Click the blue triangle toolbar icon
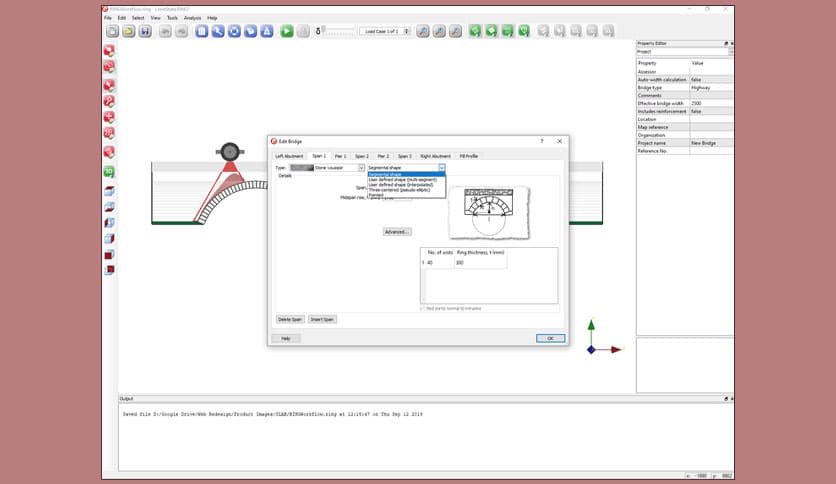This screenshot has width=836, height=484. click(x=267, y=31)
